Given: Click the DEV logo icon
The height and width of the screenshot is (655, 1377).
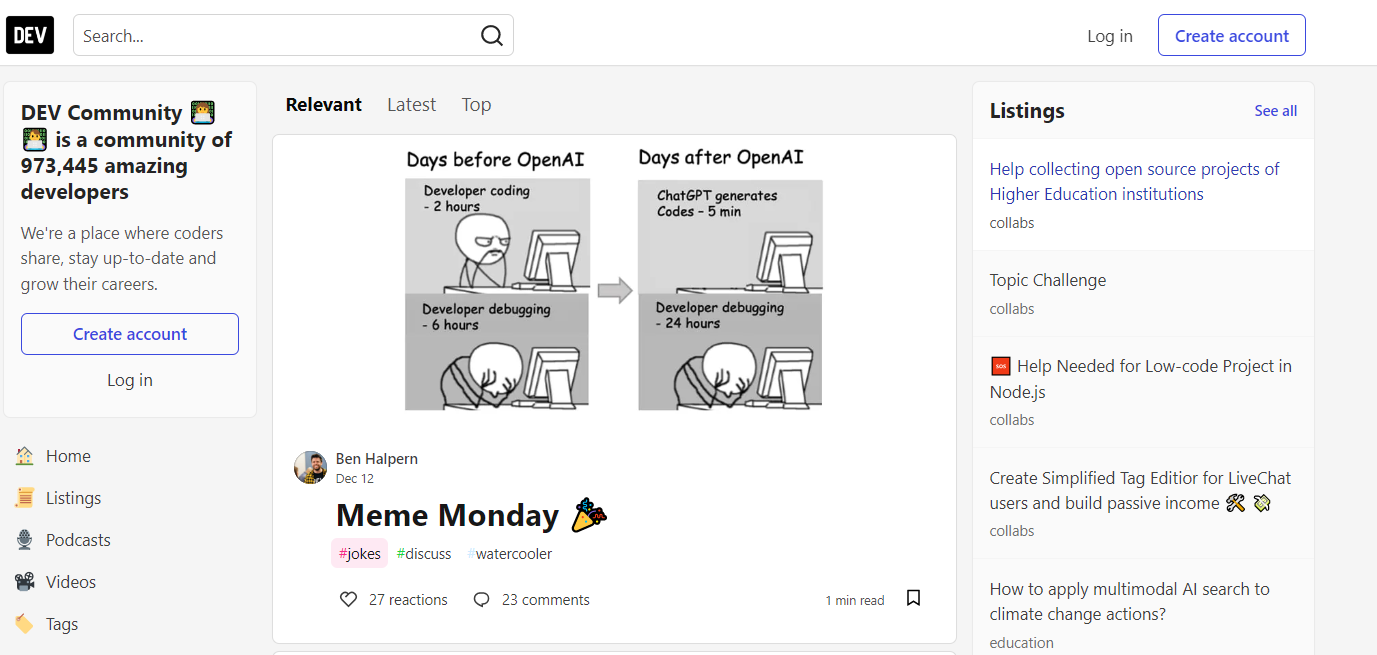Looking at the screenshot, I should pos(30,36).
